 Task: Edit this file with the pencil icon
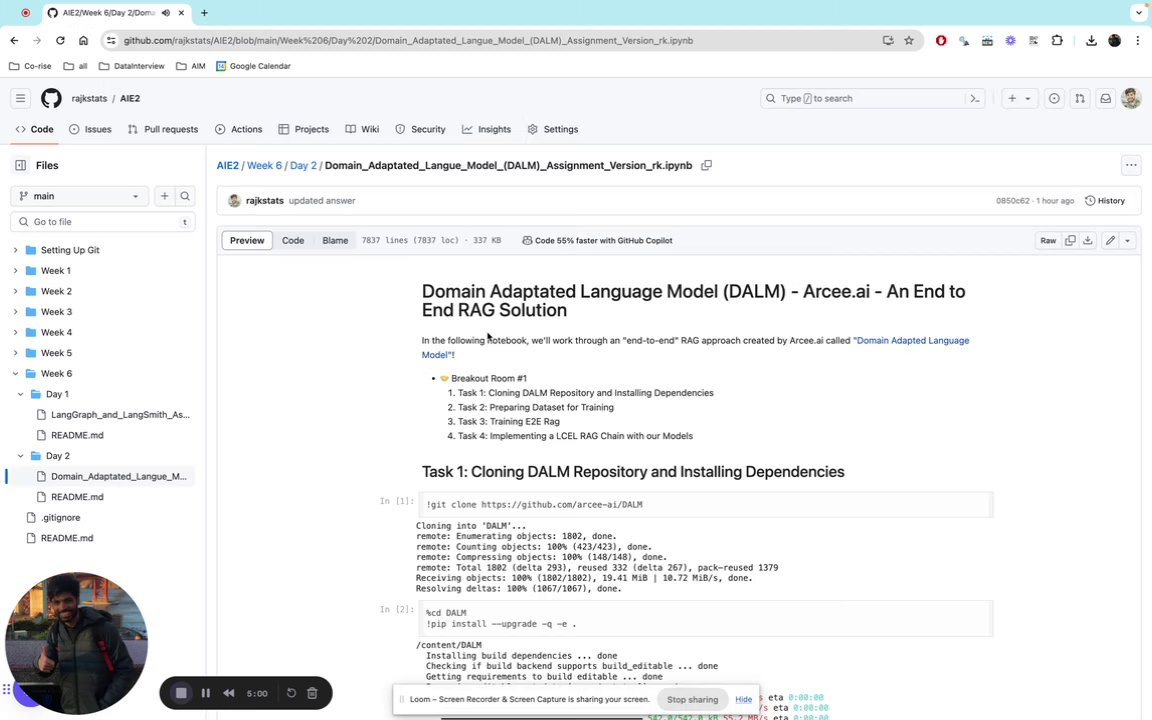[1110, 240]
